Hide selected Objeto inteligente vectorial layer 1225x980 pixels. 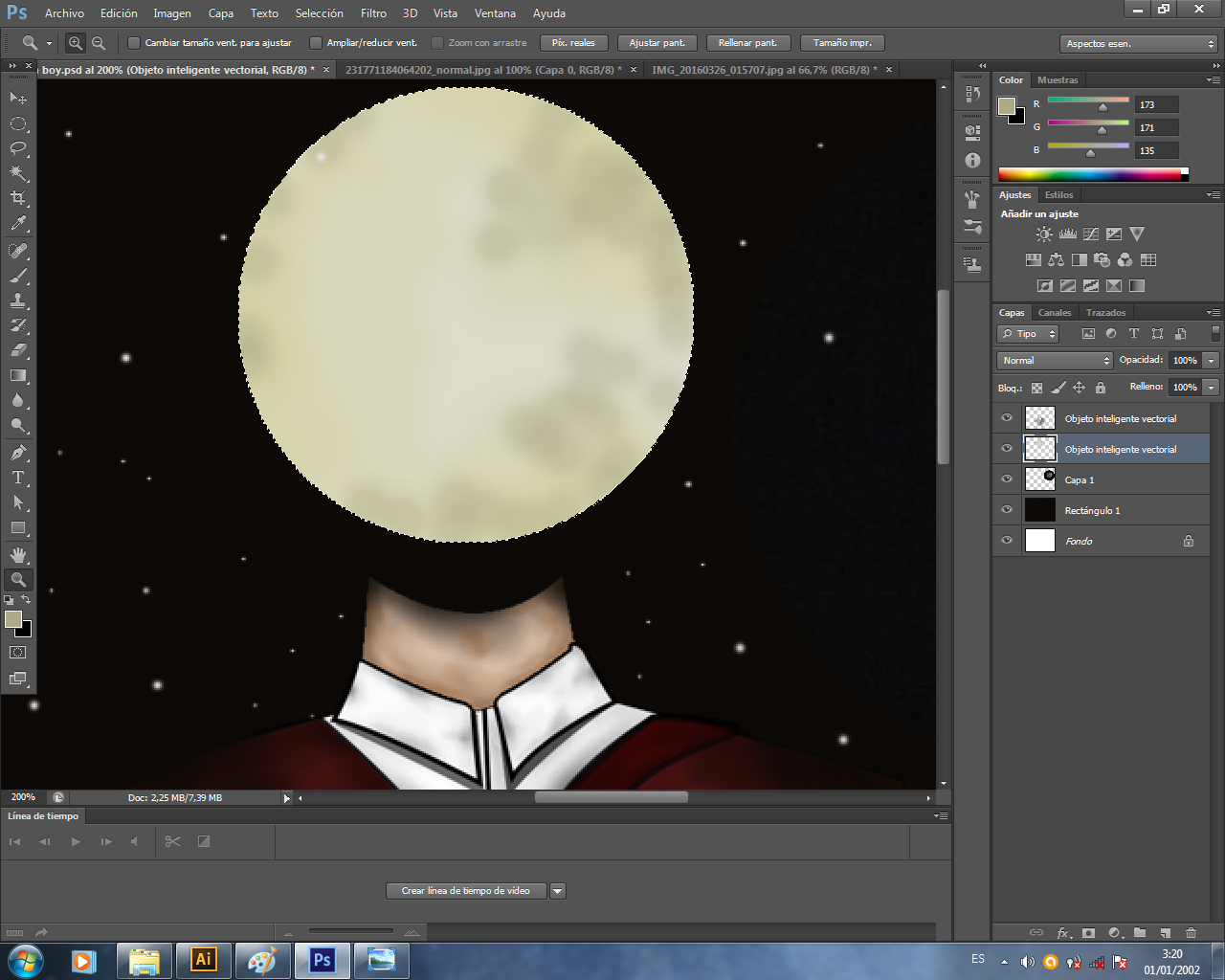[x=1007, y=449]
